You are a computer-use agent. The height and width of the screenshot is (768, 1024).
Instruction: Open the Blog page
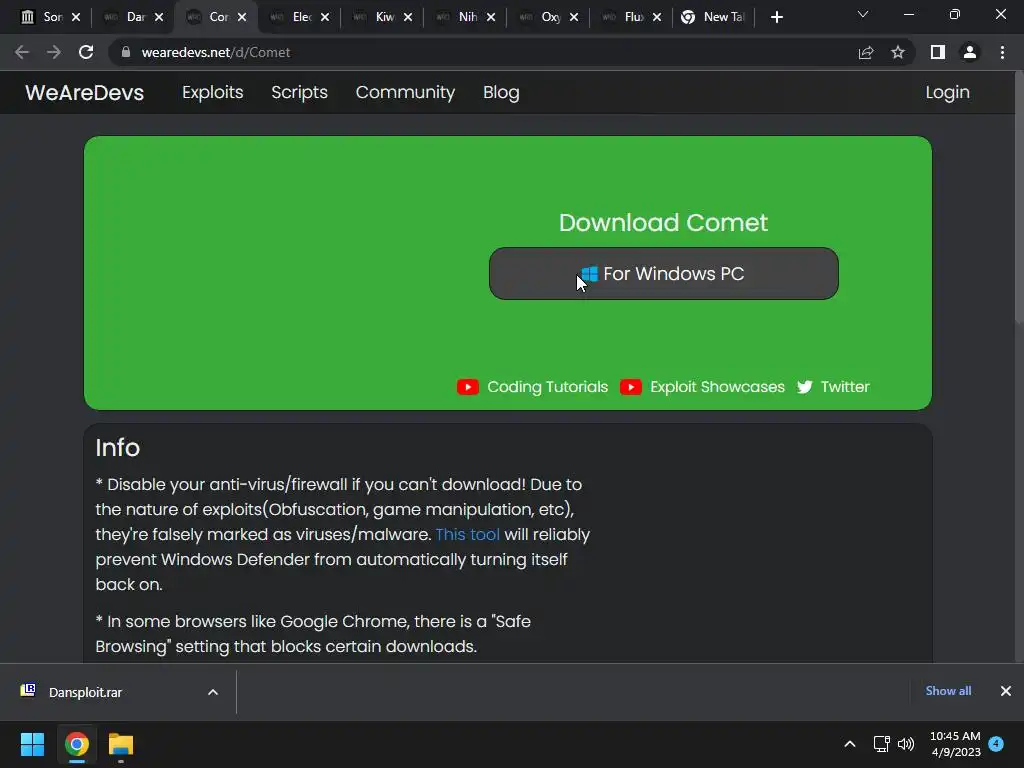coord(501,93)
